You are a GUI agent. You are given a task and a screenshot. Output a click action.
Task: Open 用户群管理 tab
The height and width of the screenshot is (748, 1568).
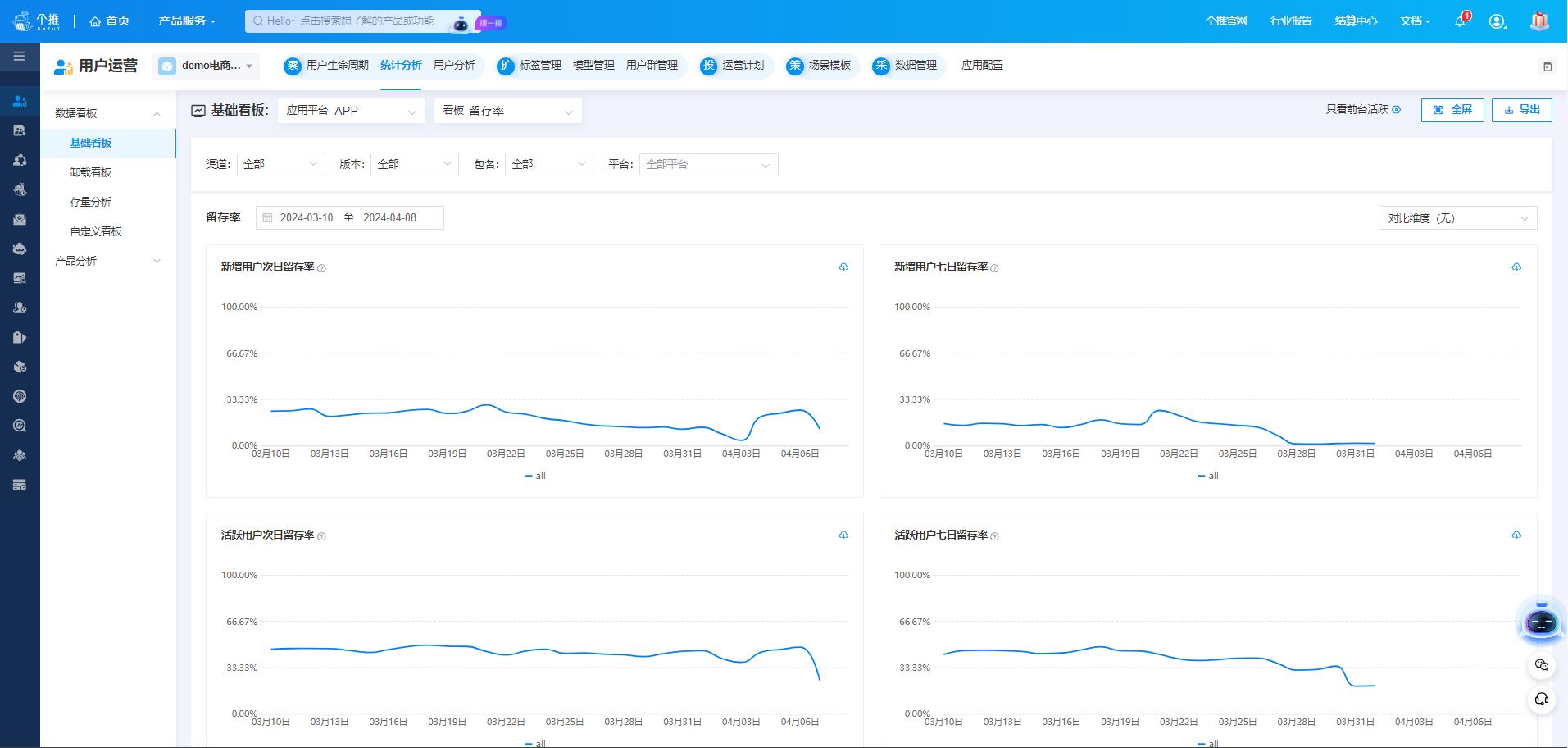(x=652, y=66)
